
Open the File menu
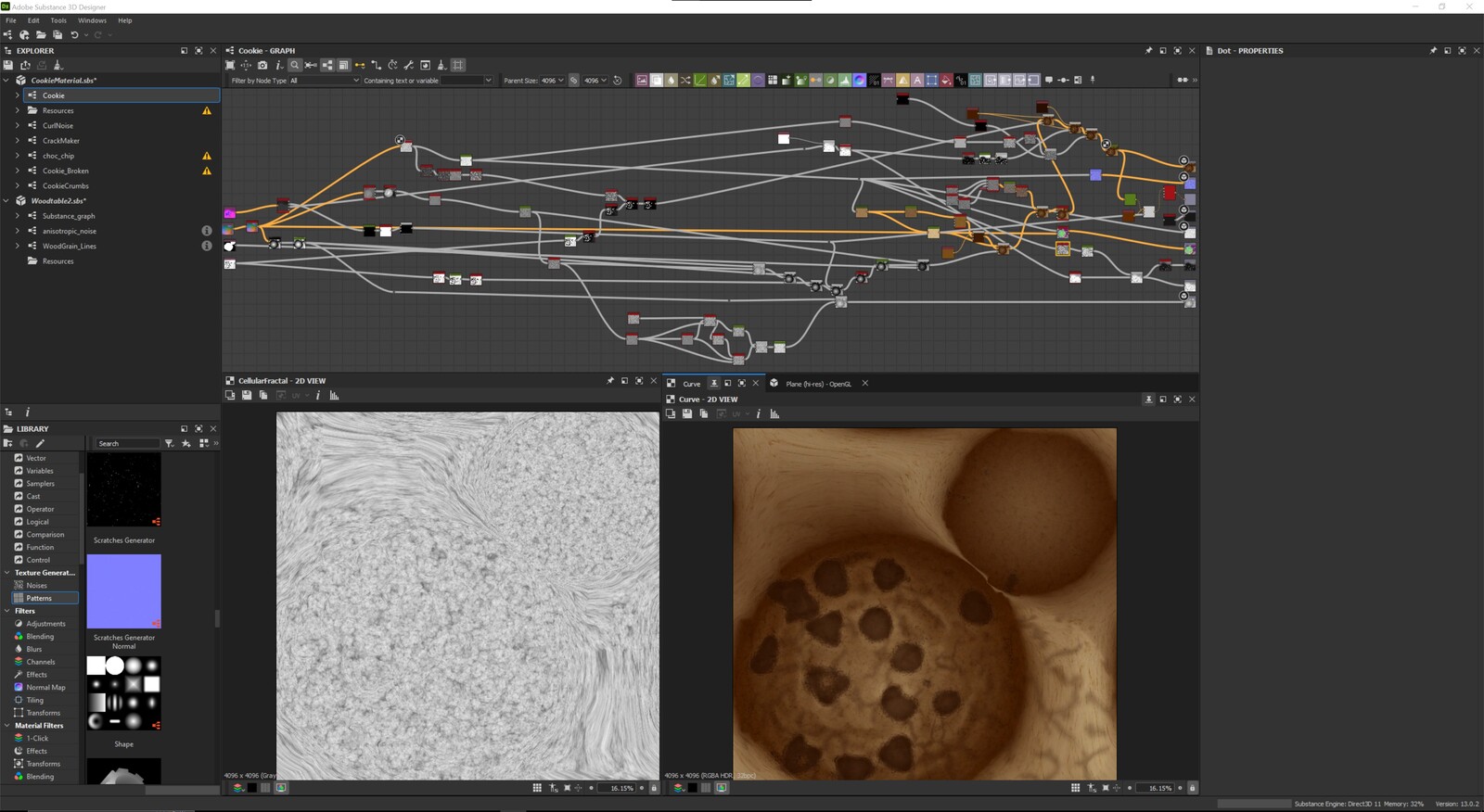11,20
